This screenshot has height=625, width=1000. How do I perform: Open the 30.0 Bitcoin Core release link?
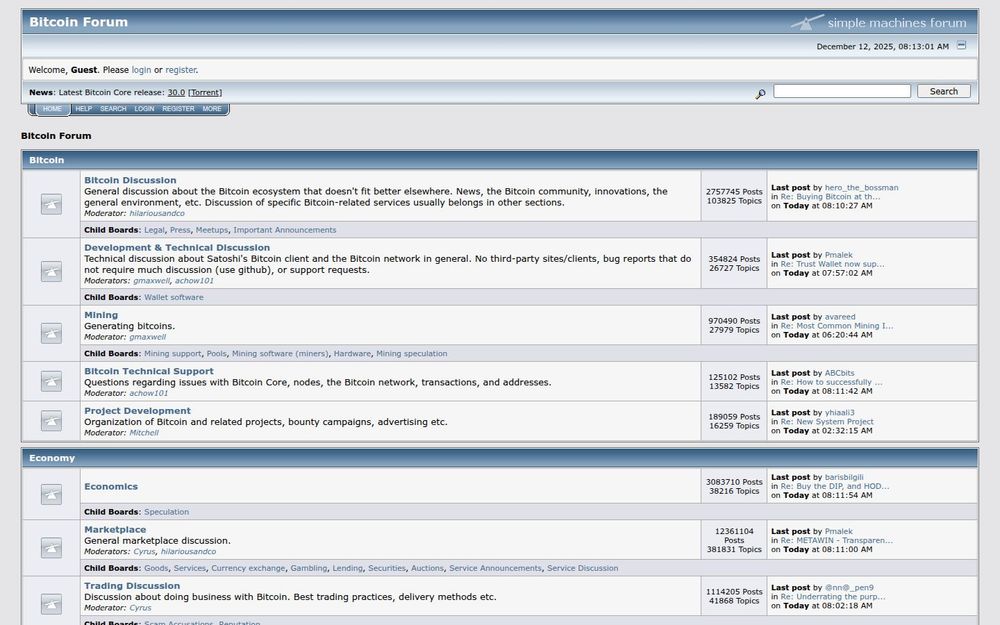176,92
